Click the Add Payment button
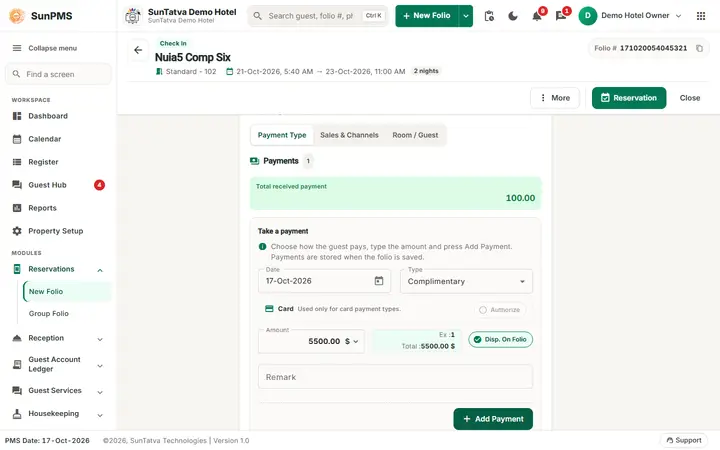 pos(493,419)
